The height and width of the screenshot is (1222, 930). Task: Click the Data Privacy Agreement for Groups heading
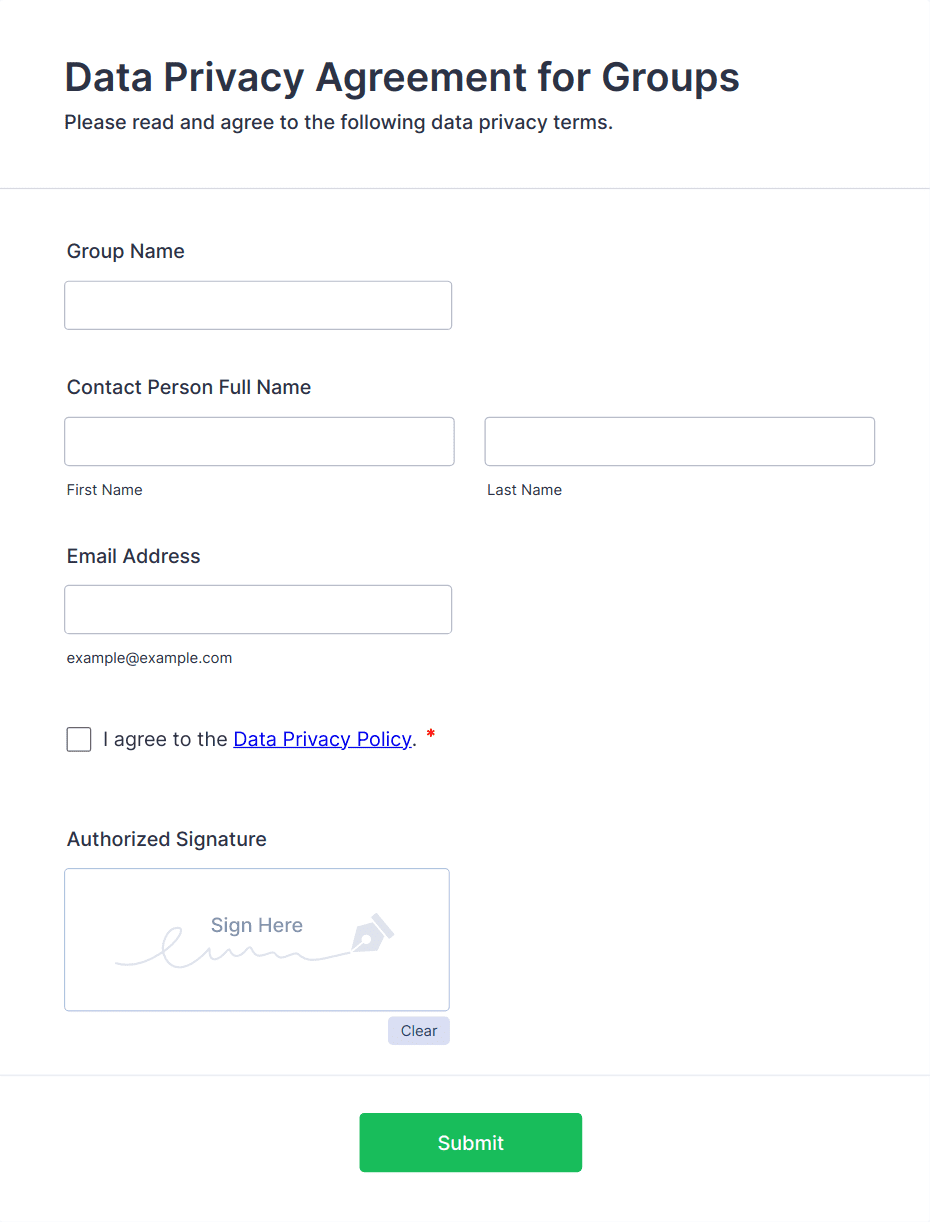point(402,77)
